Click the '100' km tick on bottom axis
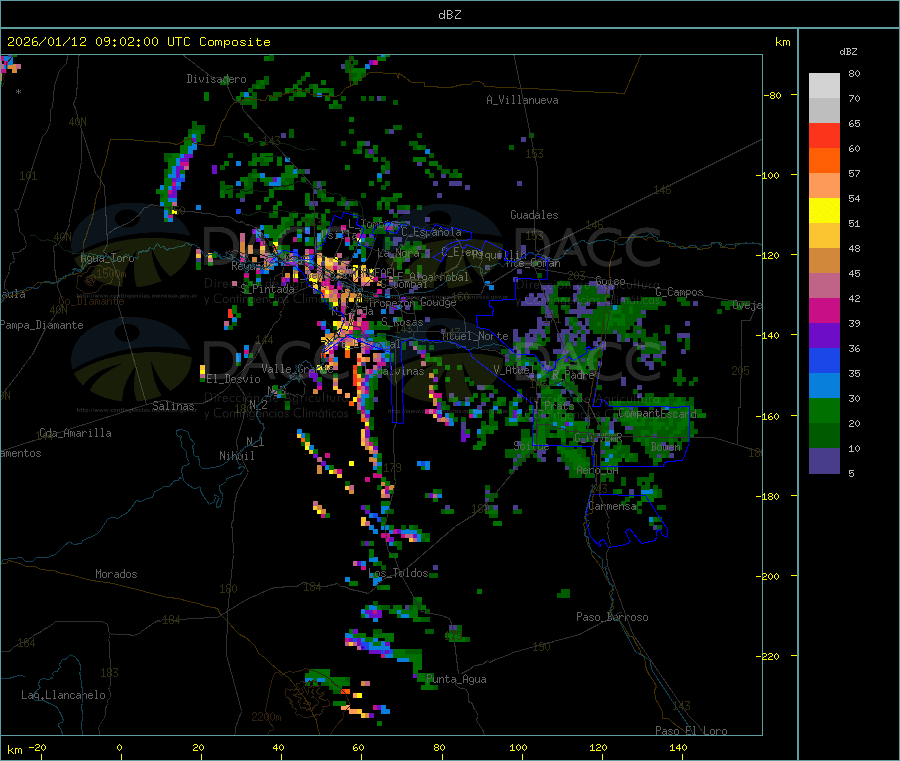The height and width of the screenshot is (761, 900). (518, 748)
